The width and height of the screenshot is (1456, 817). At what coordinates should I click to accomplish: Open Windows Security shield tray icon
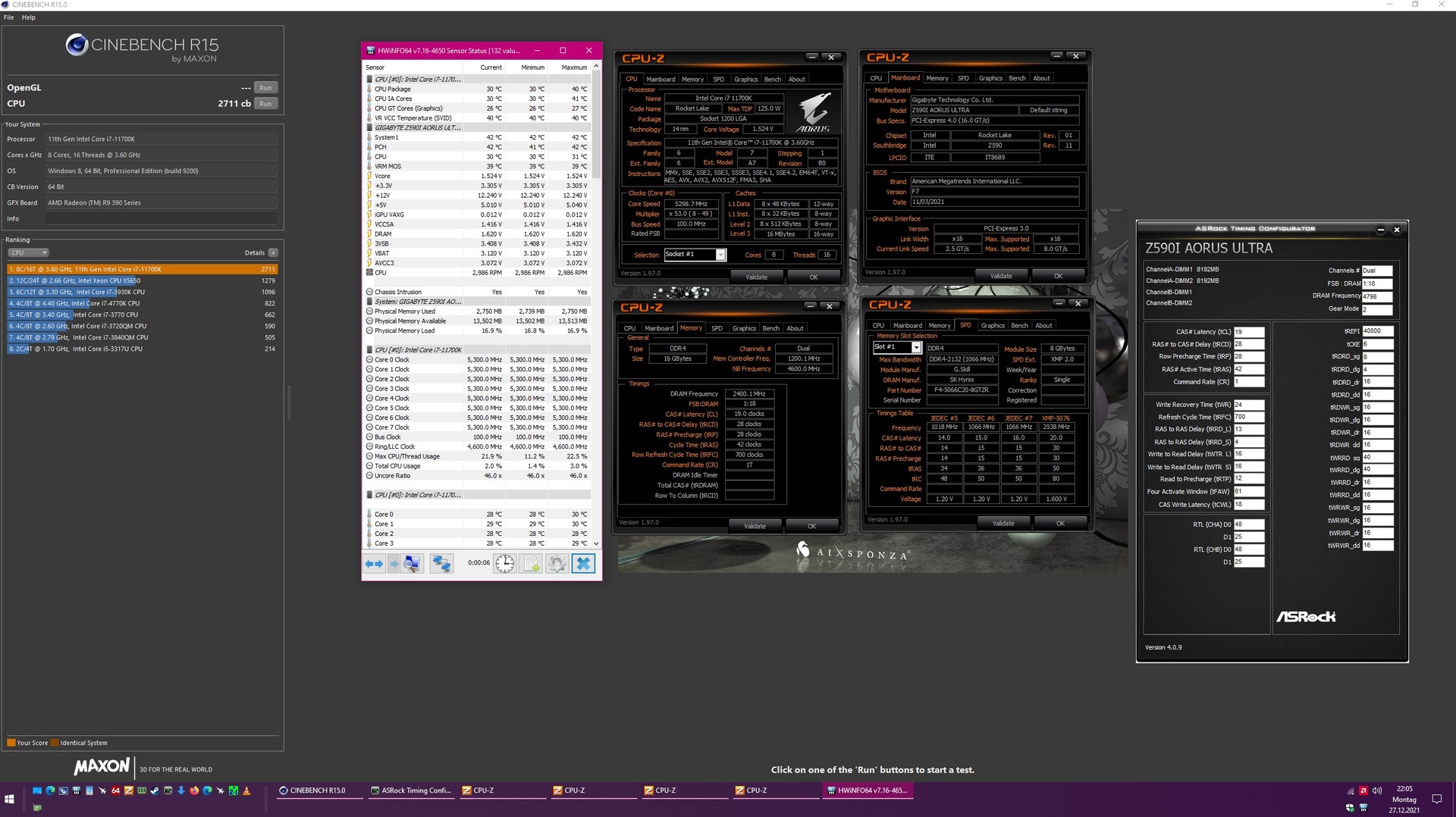pos(1350,807)
